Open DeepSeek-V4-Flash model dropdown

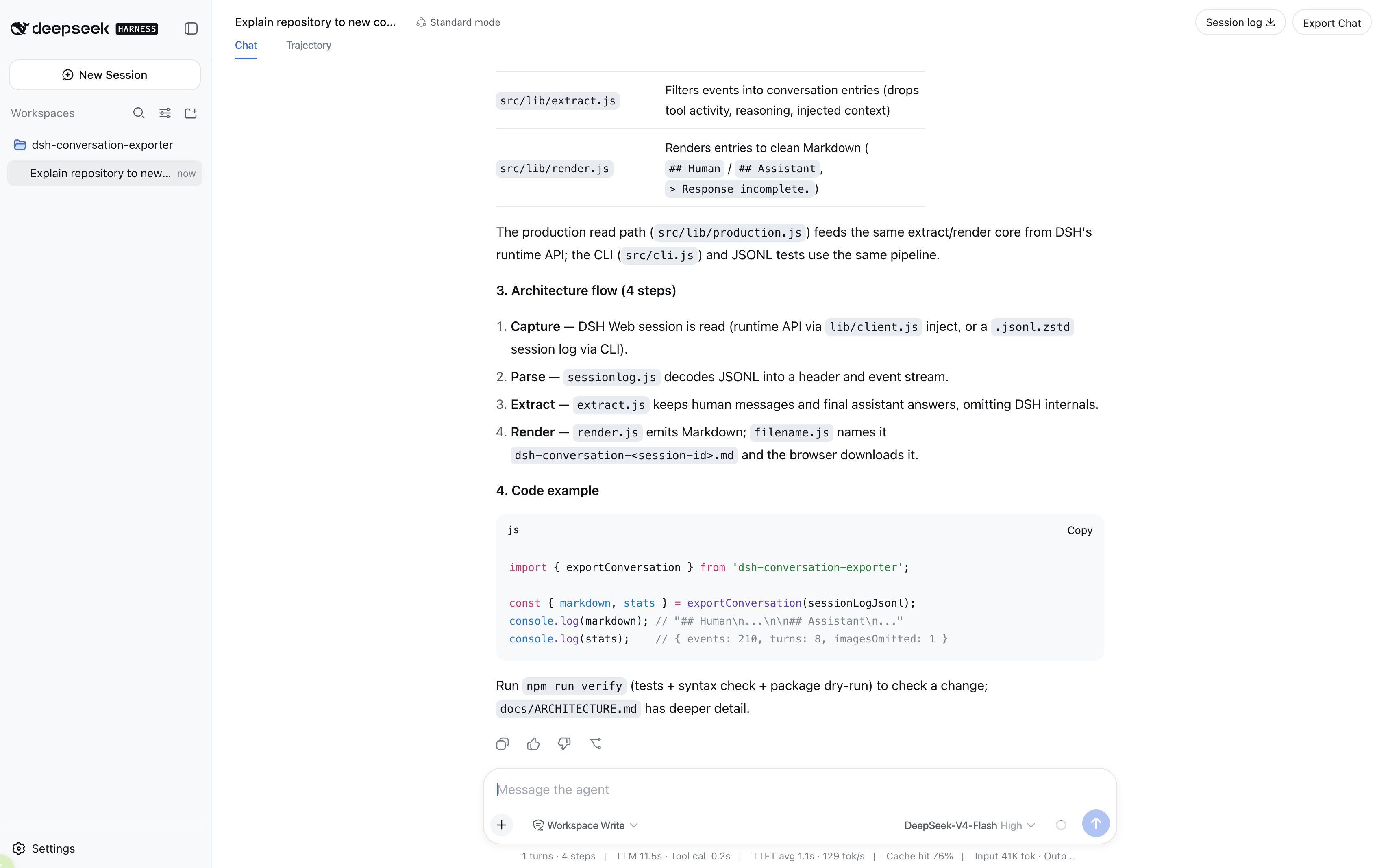click(x=969, y=825)
